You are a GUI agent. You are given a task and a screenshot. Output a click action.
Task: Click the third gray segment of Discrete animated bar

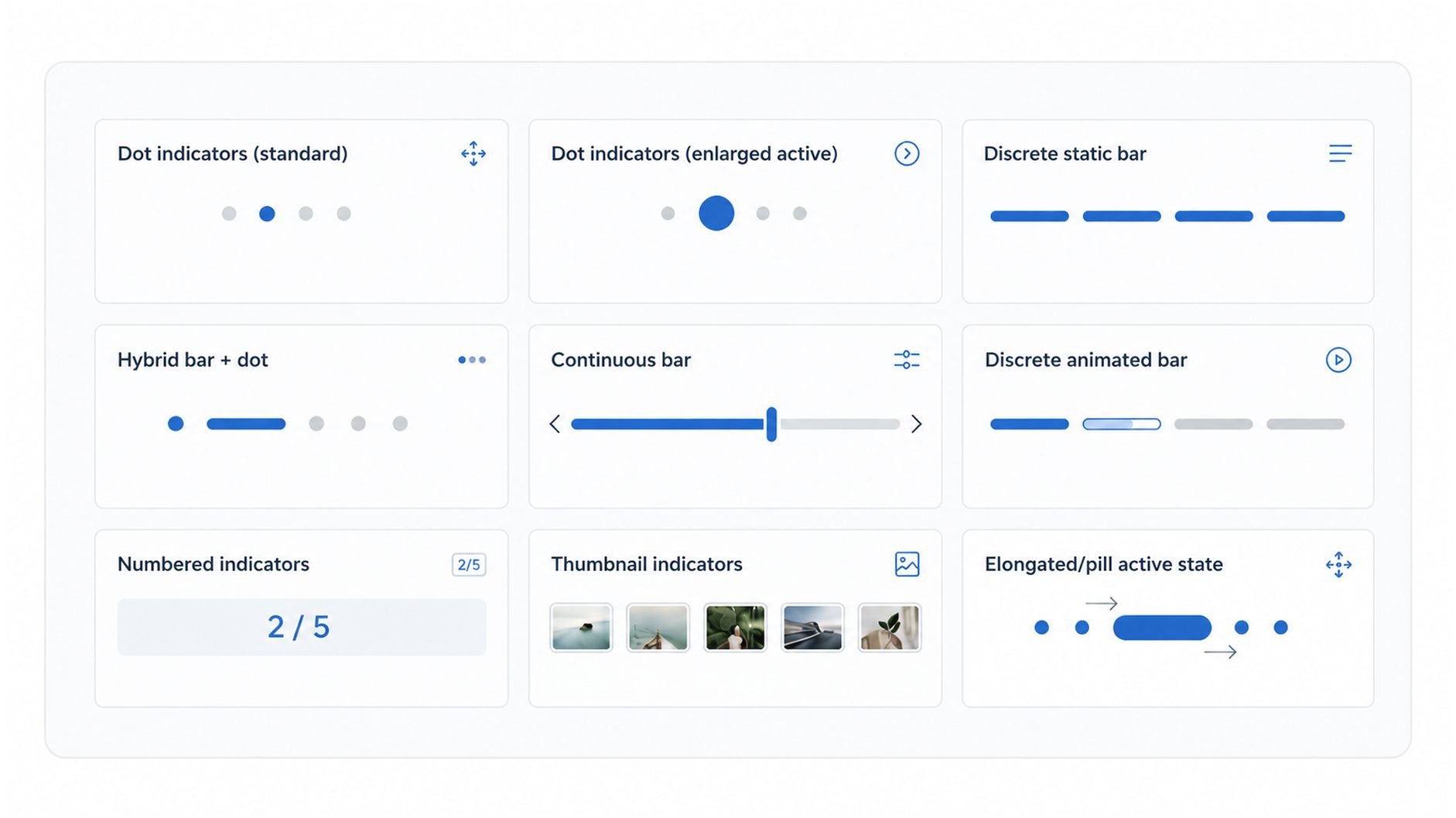(x=1214, y=424)
